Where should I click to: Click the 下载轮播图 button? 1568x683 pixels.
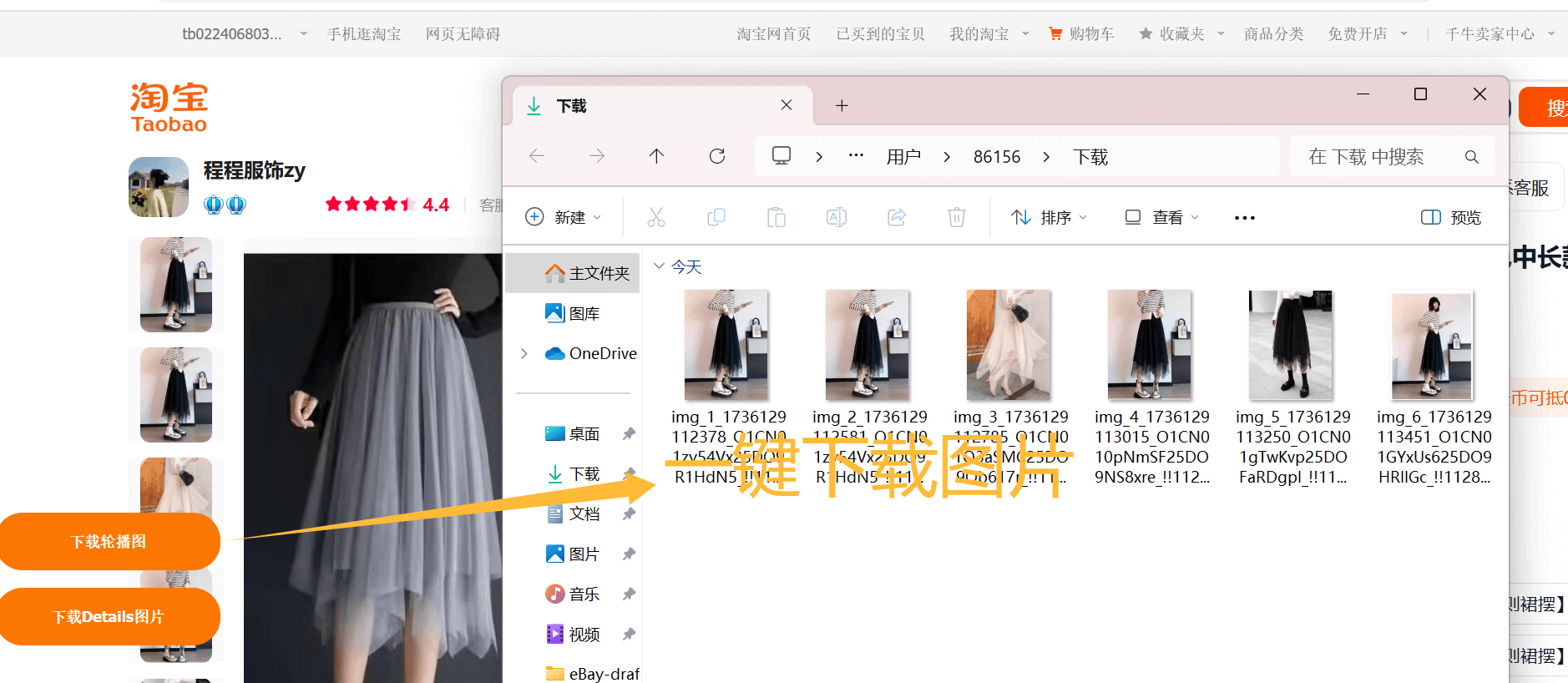coord(109,541)
